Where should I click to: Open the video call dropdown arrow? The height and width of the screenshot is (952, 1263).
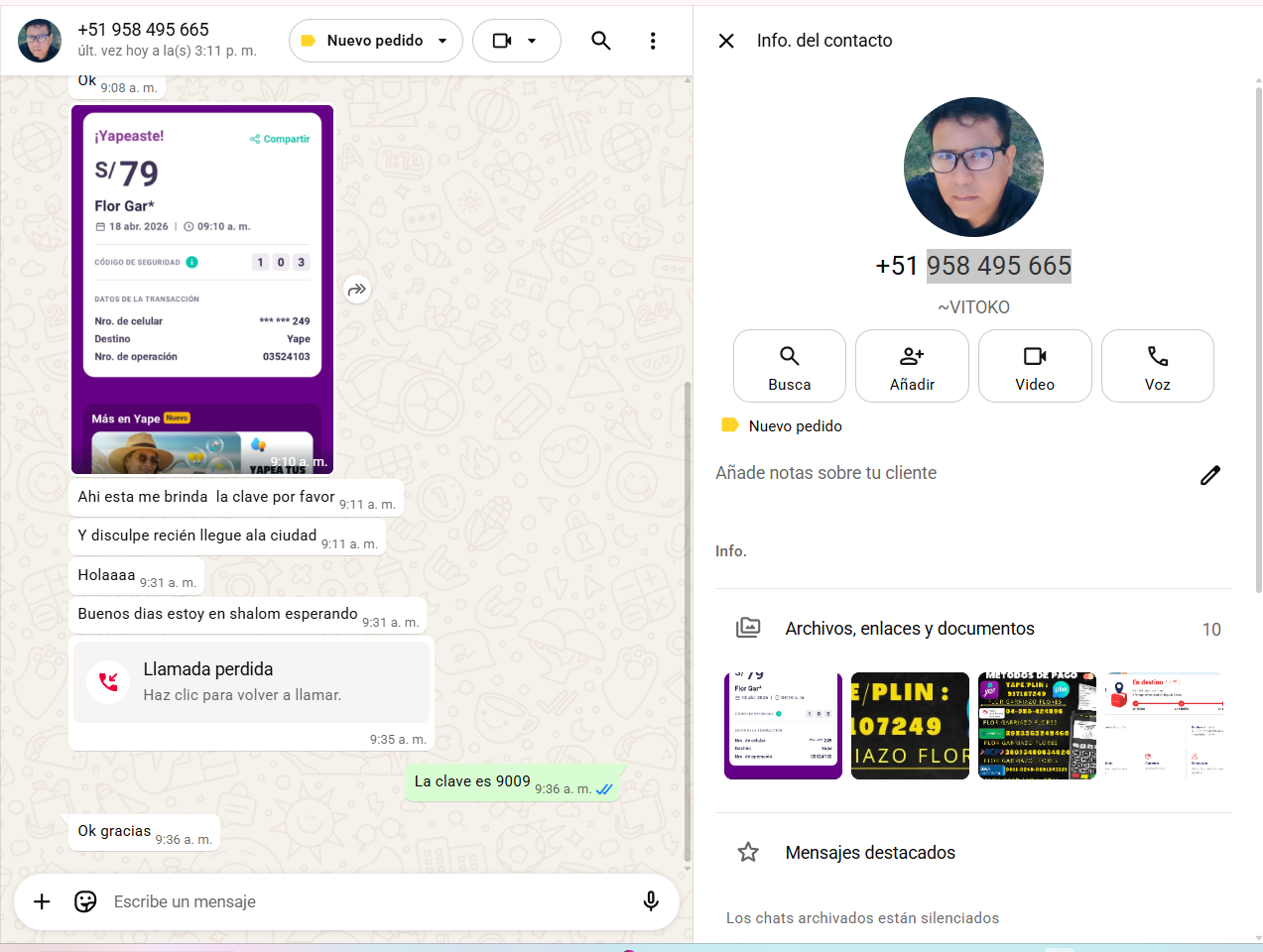(532, 41)
